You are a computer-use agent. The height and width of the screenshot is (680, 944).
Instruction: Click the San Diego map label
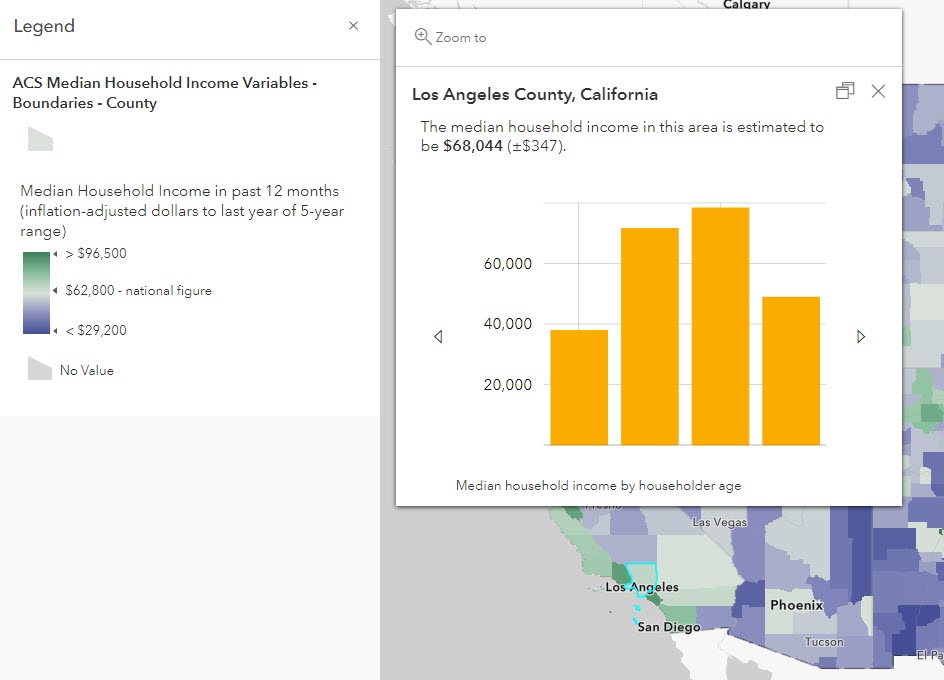669,627
